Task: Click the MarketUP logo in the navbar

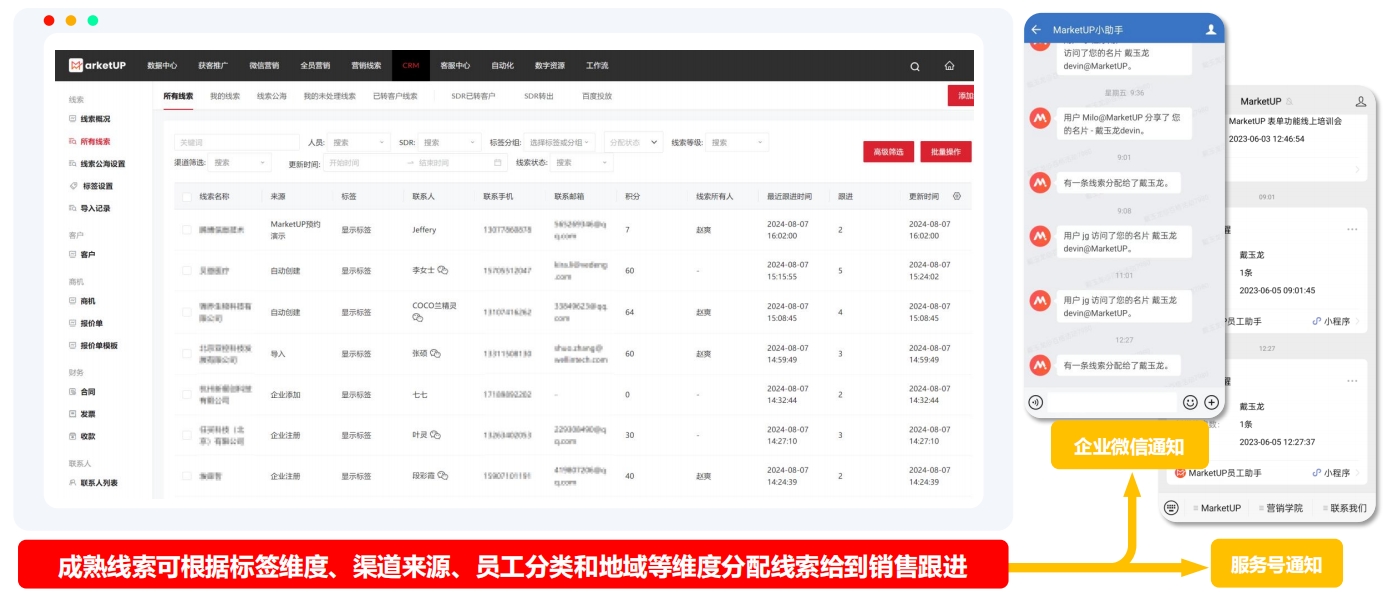Action: (97, 66)
